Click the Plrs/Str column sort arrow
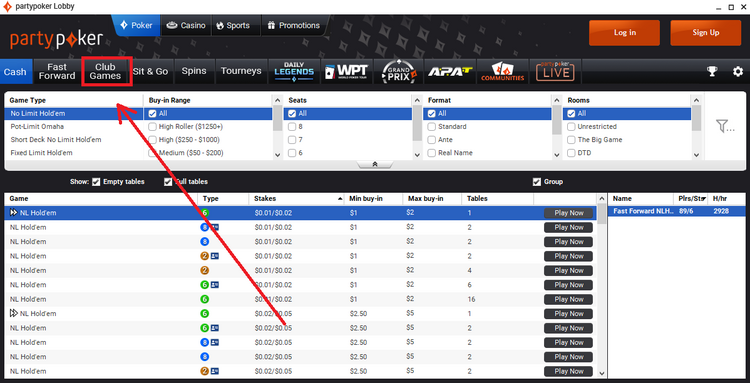Viewport: 750px width, 383px height. [704, 198]
